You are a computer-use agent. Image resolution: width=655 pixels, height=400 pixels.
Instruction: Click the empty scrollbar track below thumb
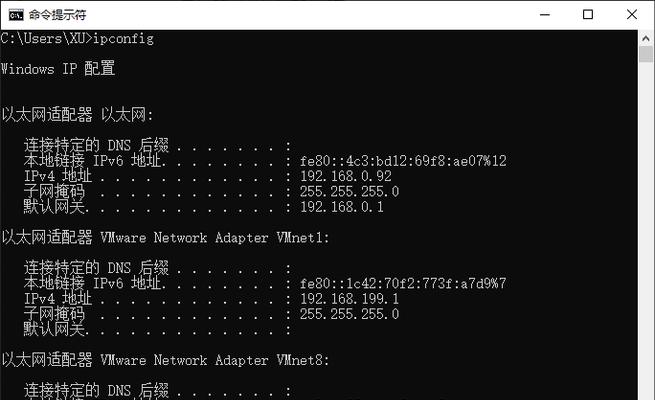pos(646,230)
